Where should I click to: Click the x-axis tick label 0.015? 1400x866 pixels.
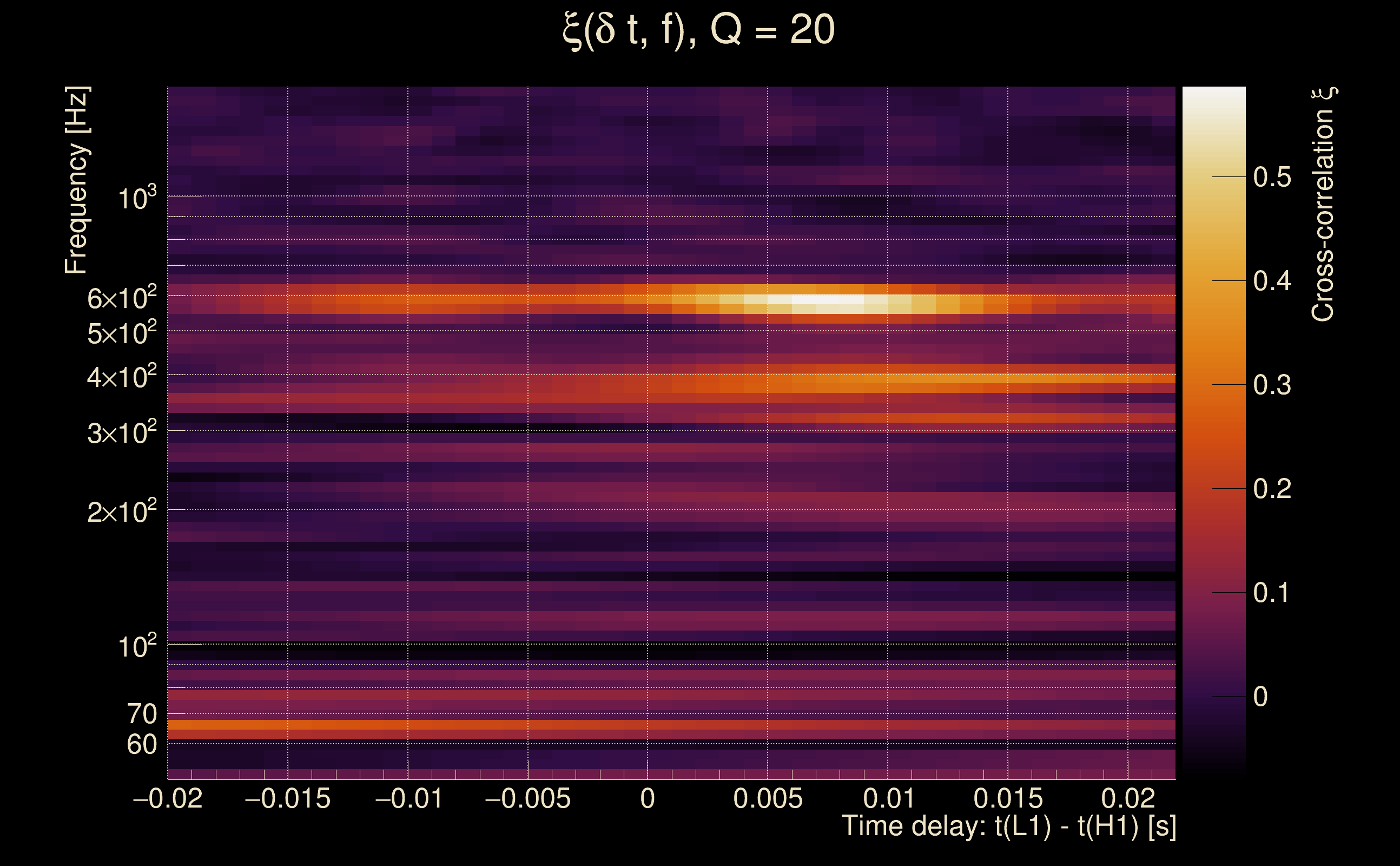coord(1008,799)
